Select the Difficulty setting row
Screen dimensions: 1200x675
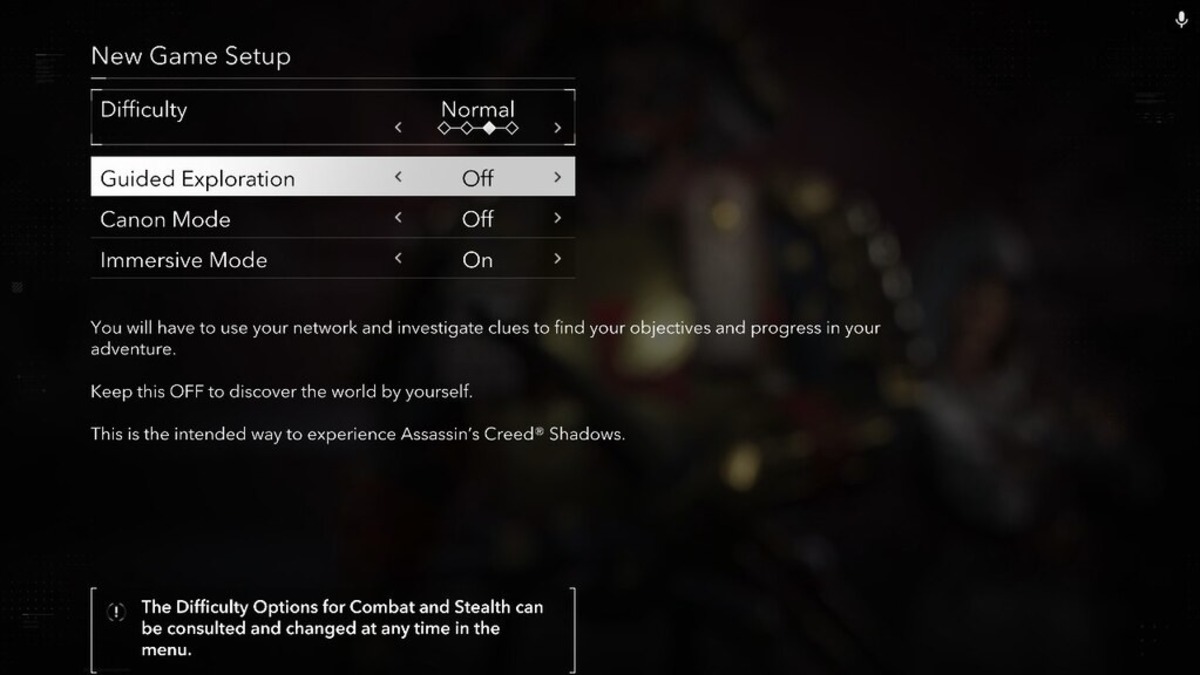tap(144, 110)
